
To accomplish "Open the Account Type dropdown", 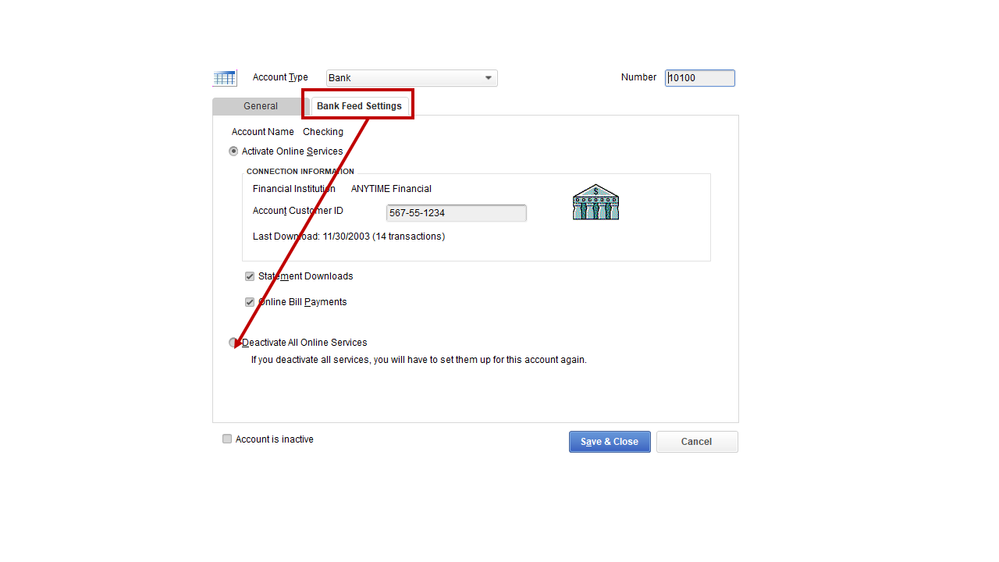I will (412, 78).
